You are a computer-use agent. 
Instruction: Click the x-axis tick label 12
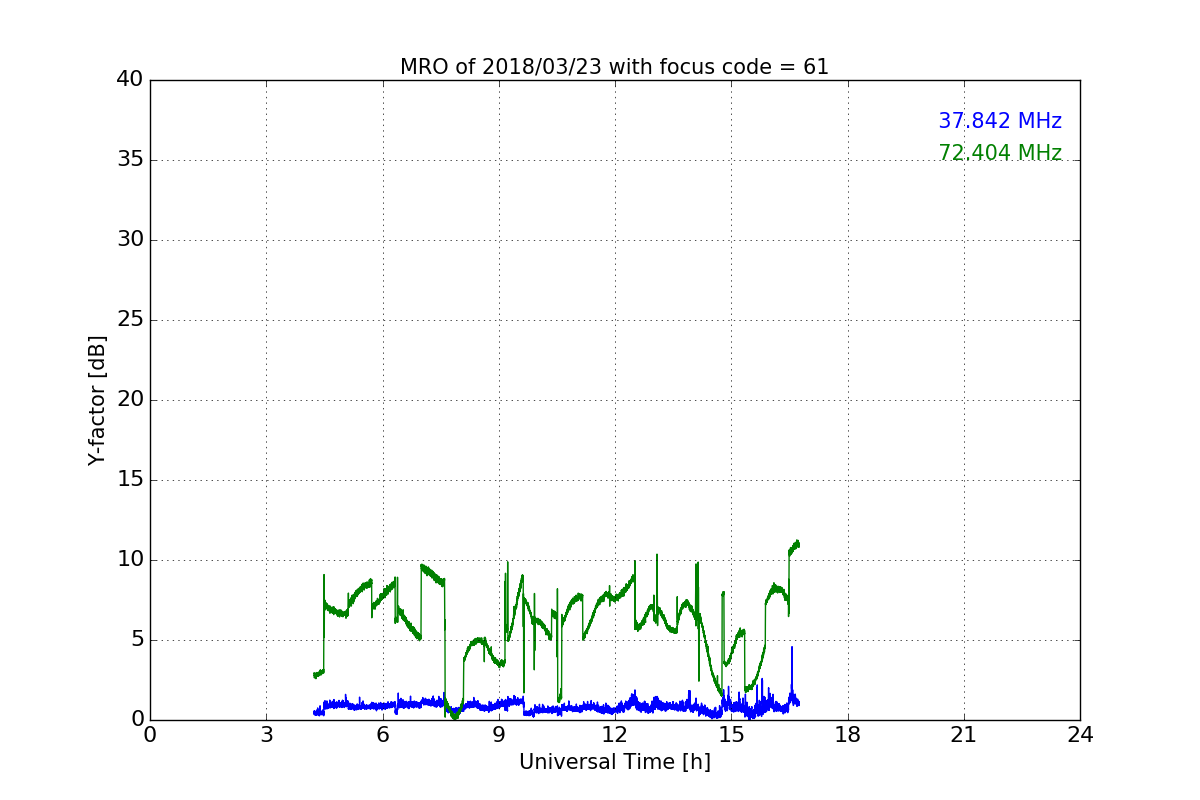615,735
